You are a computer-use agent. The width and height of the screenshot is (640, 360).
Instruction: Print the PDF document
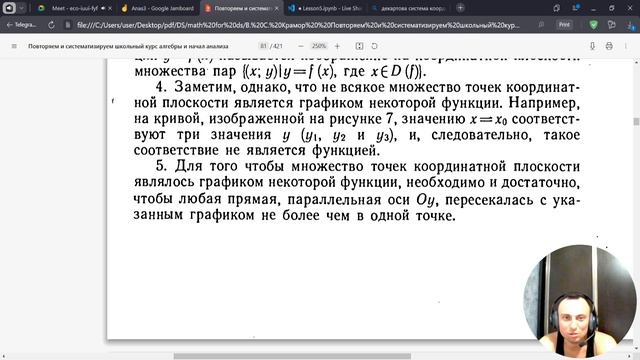pos(609,46)
